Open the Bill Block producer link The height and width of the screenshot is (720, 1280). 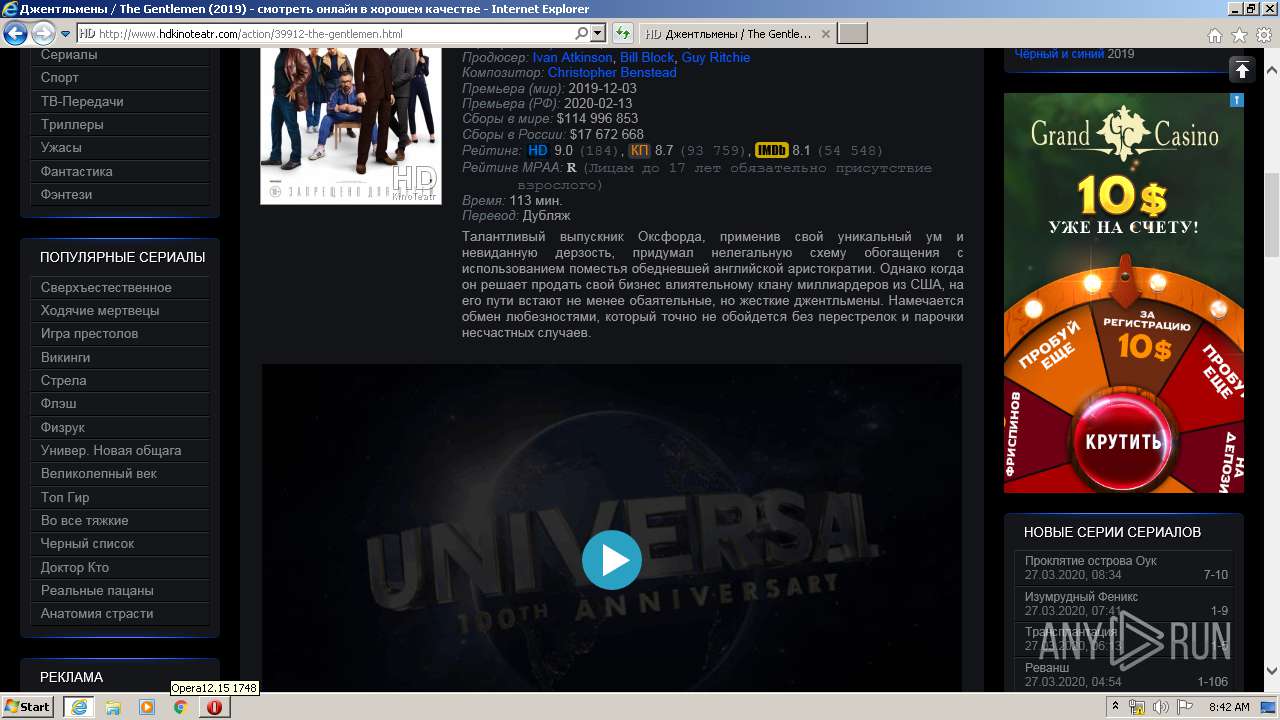click(x=647, y=57)
